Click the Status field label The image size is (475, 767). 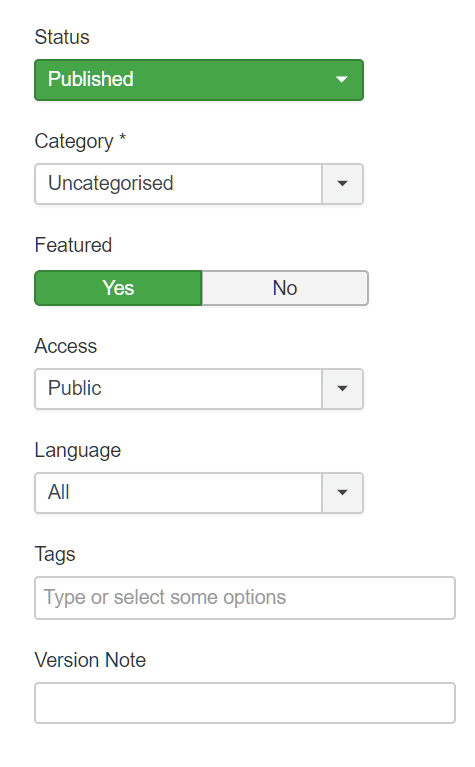click(62, 37)
